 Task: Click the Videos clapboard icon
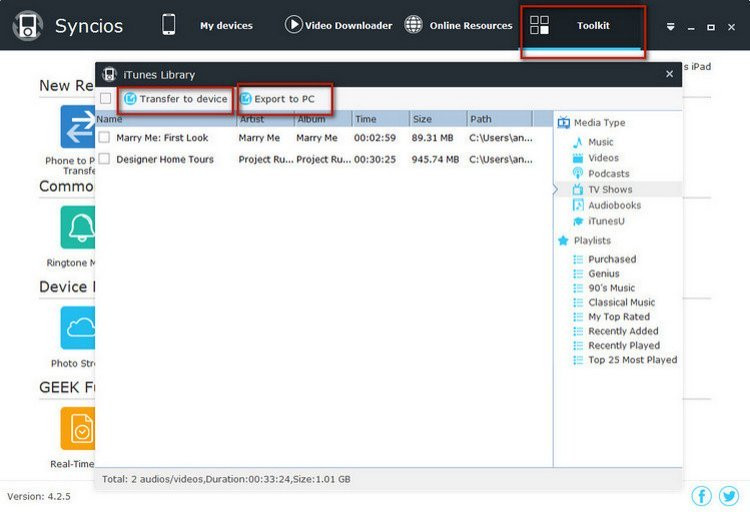(578, 158)
